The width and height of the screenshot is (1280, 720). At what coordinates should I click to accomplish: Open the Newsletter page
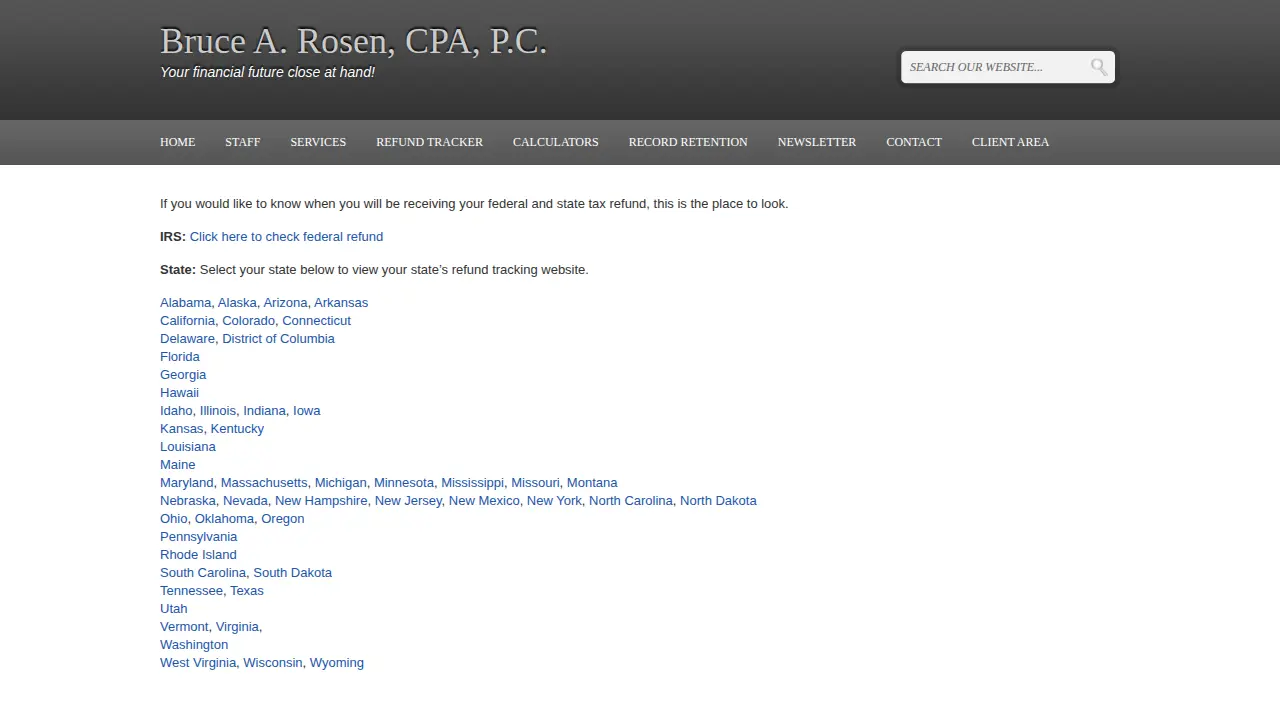(817, 142)
